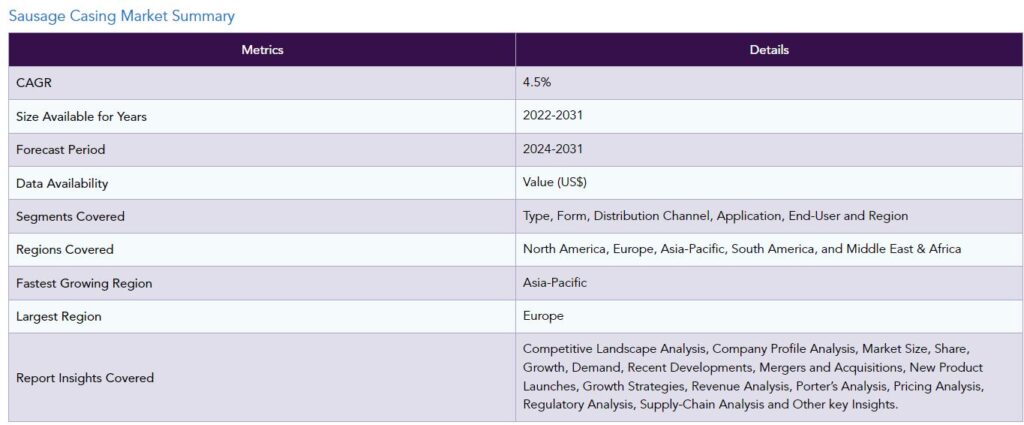Select the Data Availability label
1024x425 pixels.
[x=62, y=183]
